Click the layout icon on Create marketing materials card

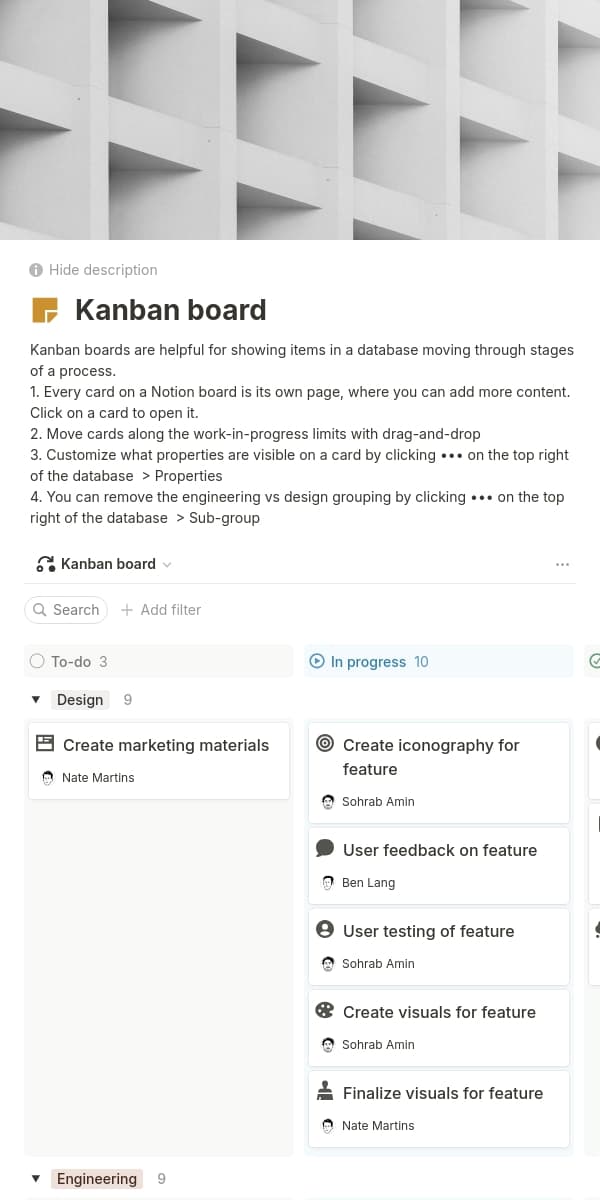pyautogui.click(x=44, y=743)
